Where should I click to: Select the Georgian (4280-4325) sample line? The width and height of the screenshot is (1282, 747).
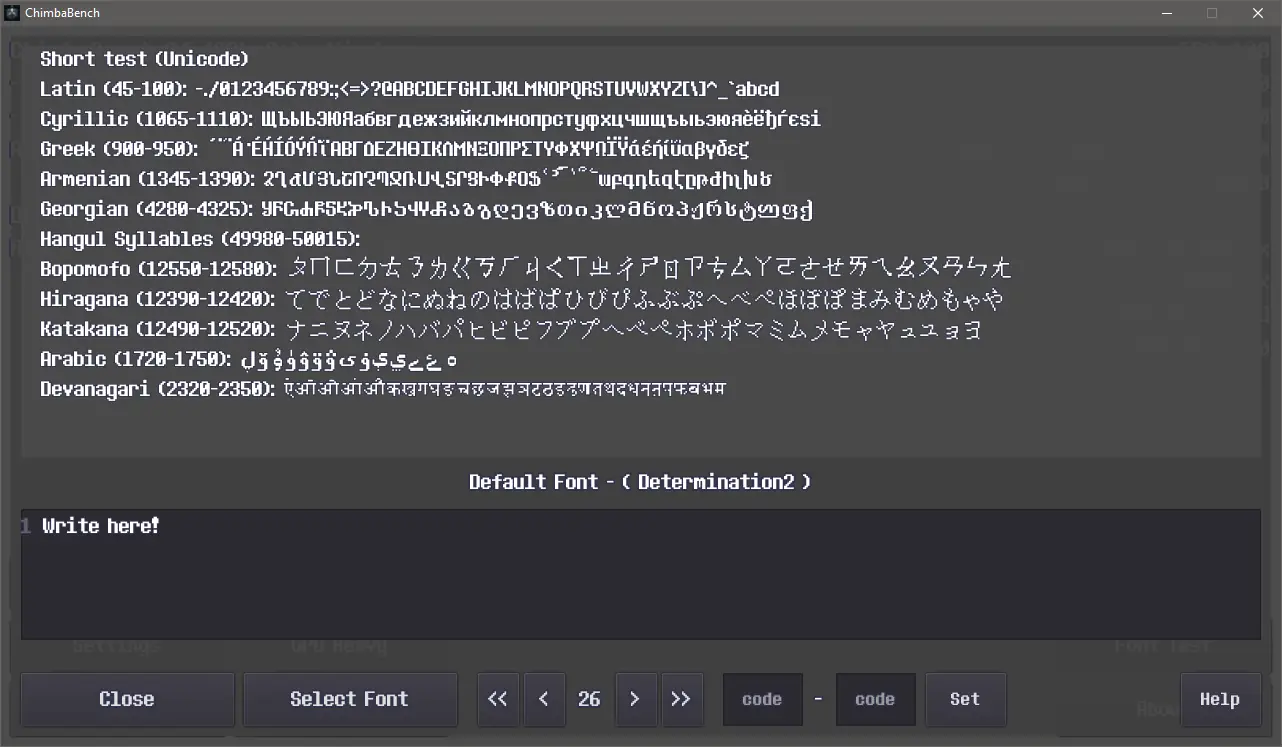click(x=426, y=209)
